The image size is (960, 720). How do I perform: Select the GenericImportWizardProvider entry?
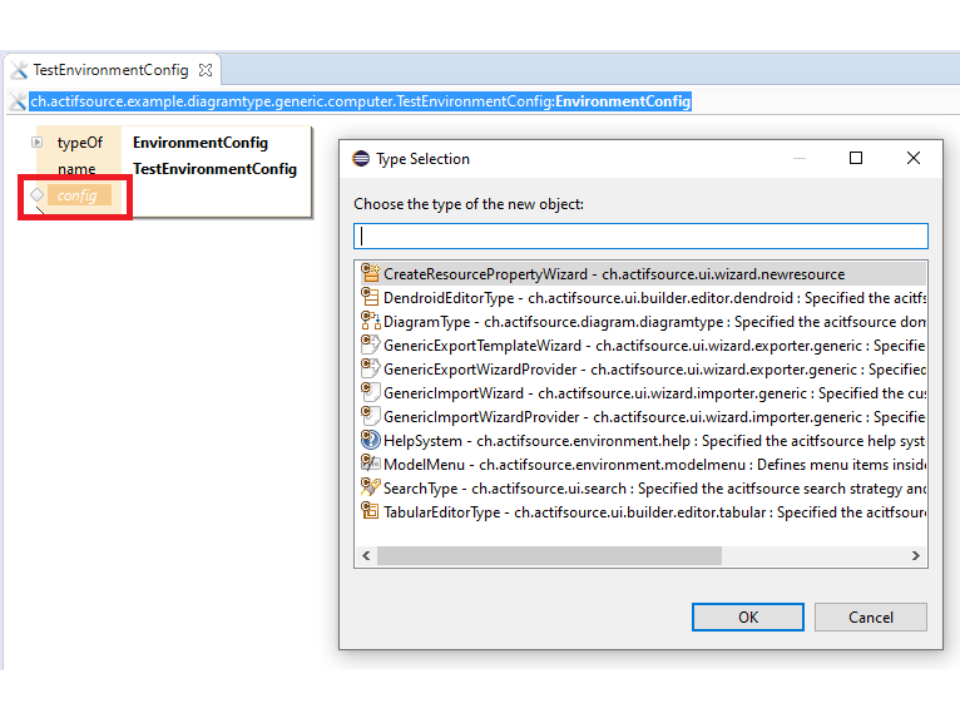[x=480, y=417]
